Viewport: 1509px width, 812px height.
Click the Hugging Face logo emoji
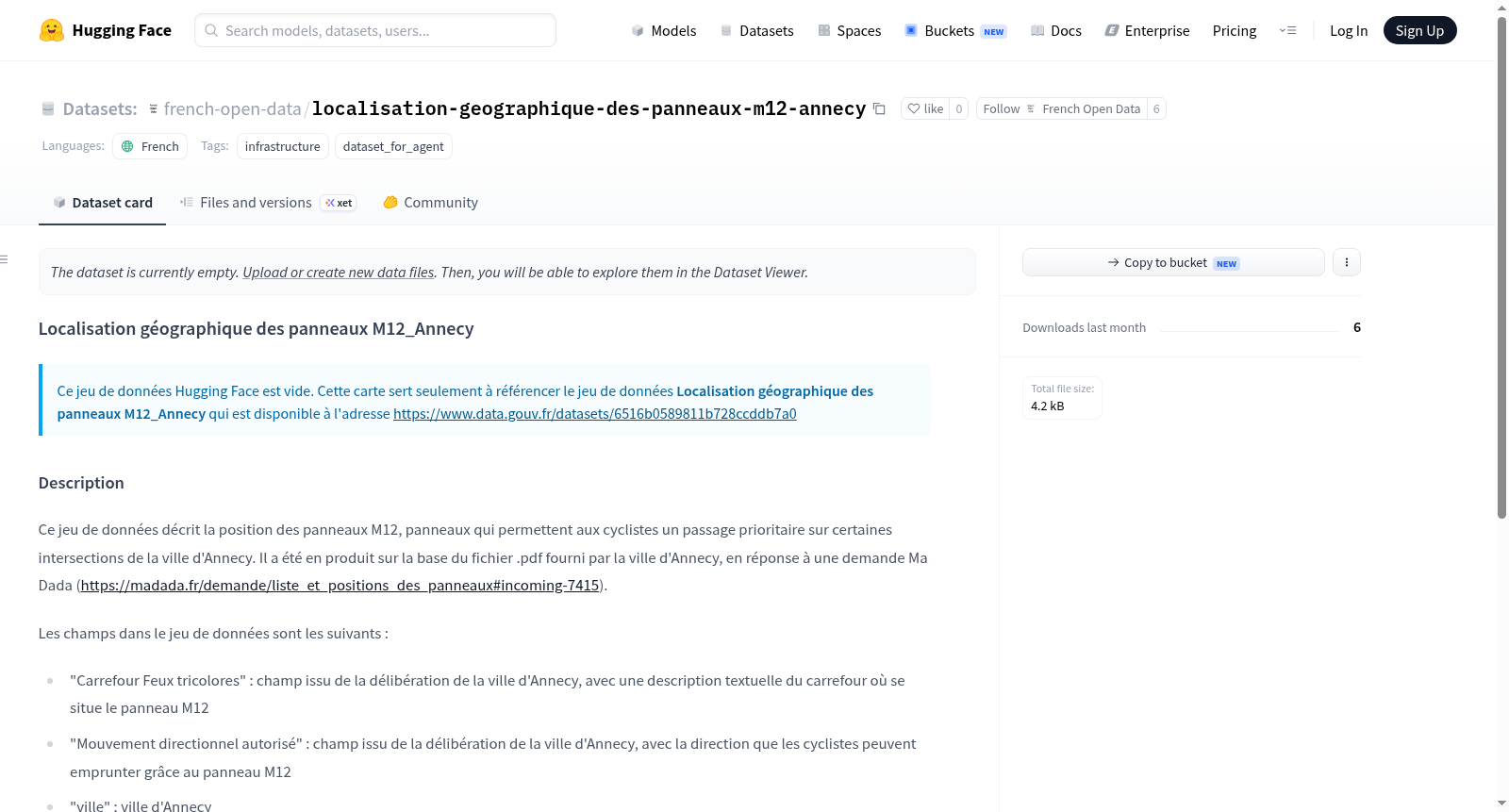(52, 30)
